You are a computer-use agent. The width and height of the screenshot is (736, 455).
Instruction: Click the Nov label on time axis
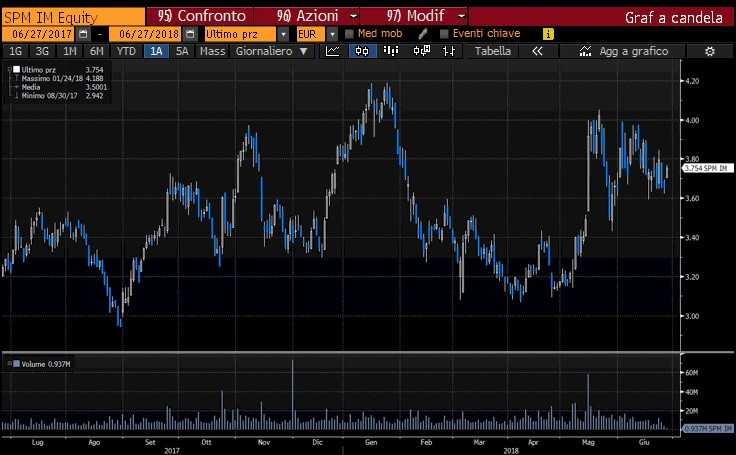(x=264, y=442)
